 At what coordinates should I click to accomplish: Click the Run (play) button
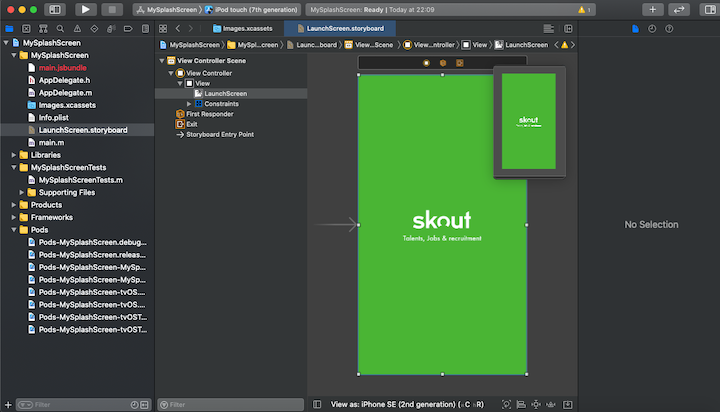click(x=85, y=9)
